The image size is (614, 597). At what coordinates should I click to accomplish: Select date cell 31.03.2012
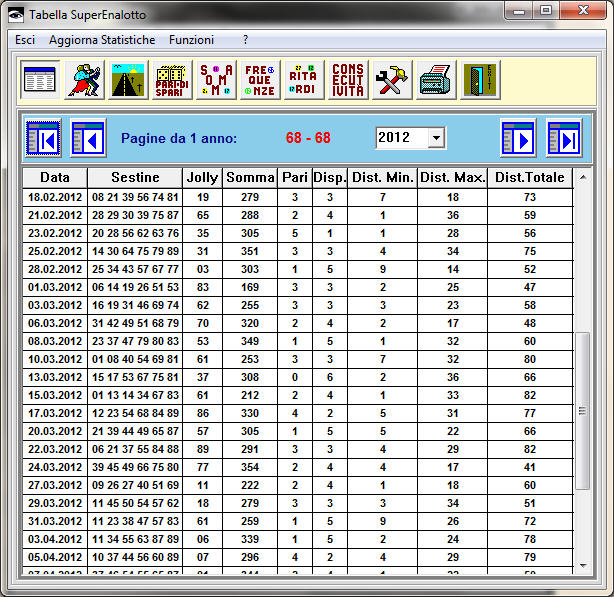[55, 521]
